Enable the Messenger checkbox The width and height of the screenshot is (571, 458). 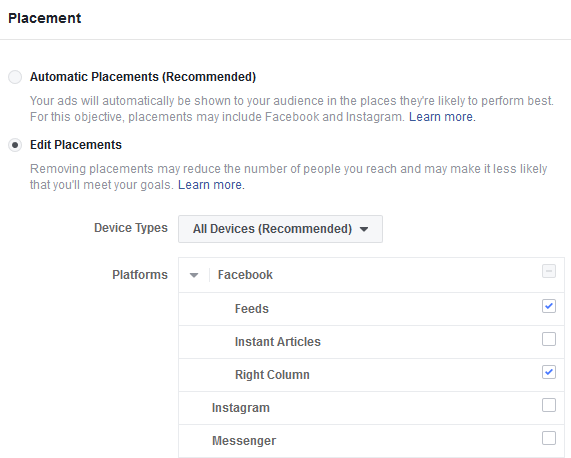549,438
